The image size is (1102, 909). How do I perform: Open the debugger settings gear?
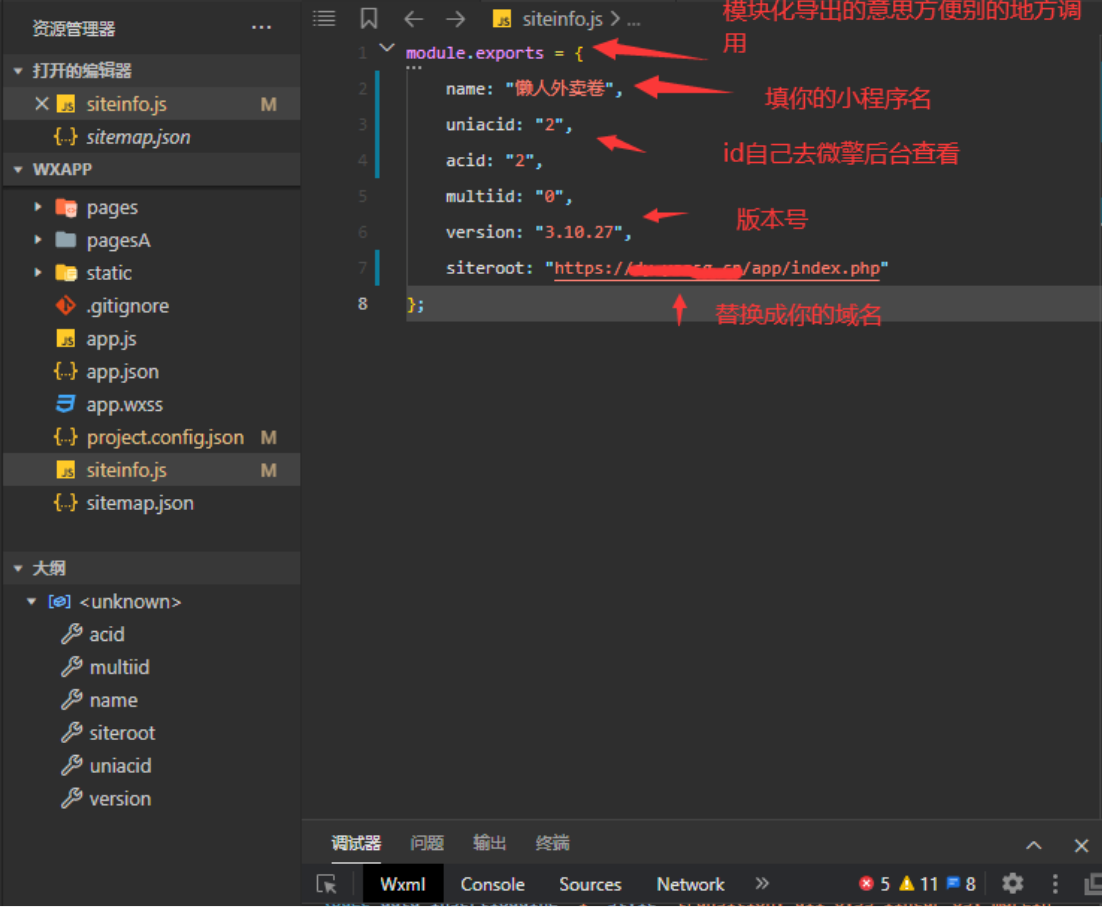tap(1012, 884)
